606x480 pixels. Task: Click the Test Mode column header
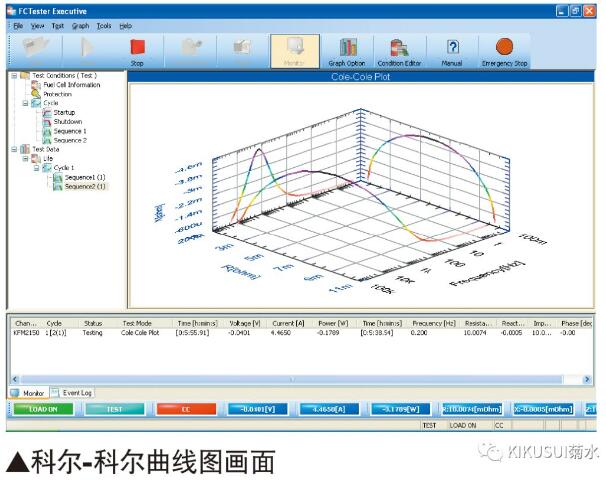coord(137,323)
